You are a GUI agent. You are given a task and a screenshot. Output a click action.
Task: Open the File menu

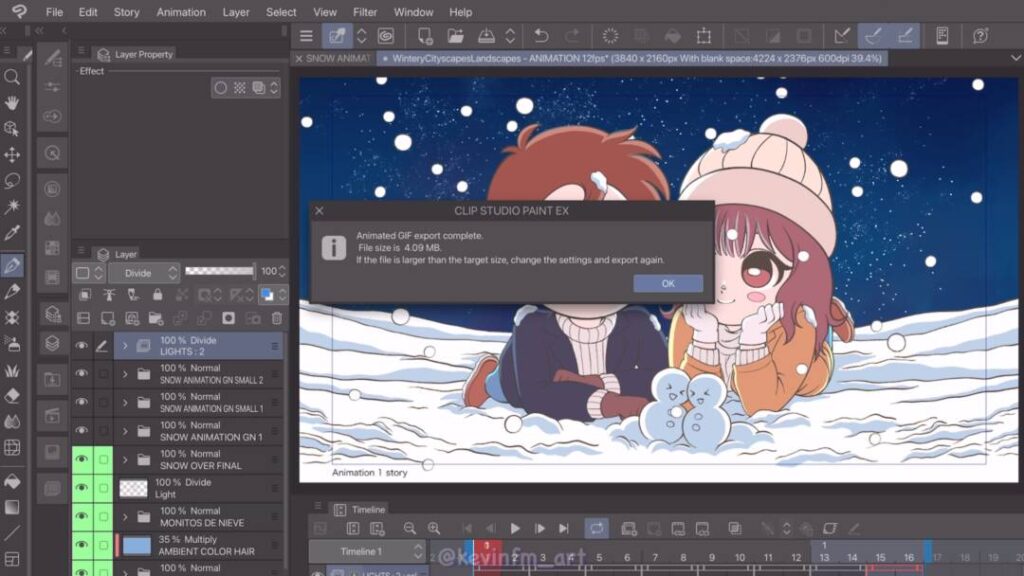coord(54,12)
